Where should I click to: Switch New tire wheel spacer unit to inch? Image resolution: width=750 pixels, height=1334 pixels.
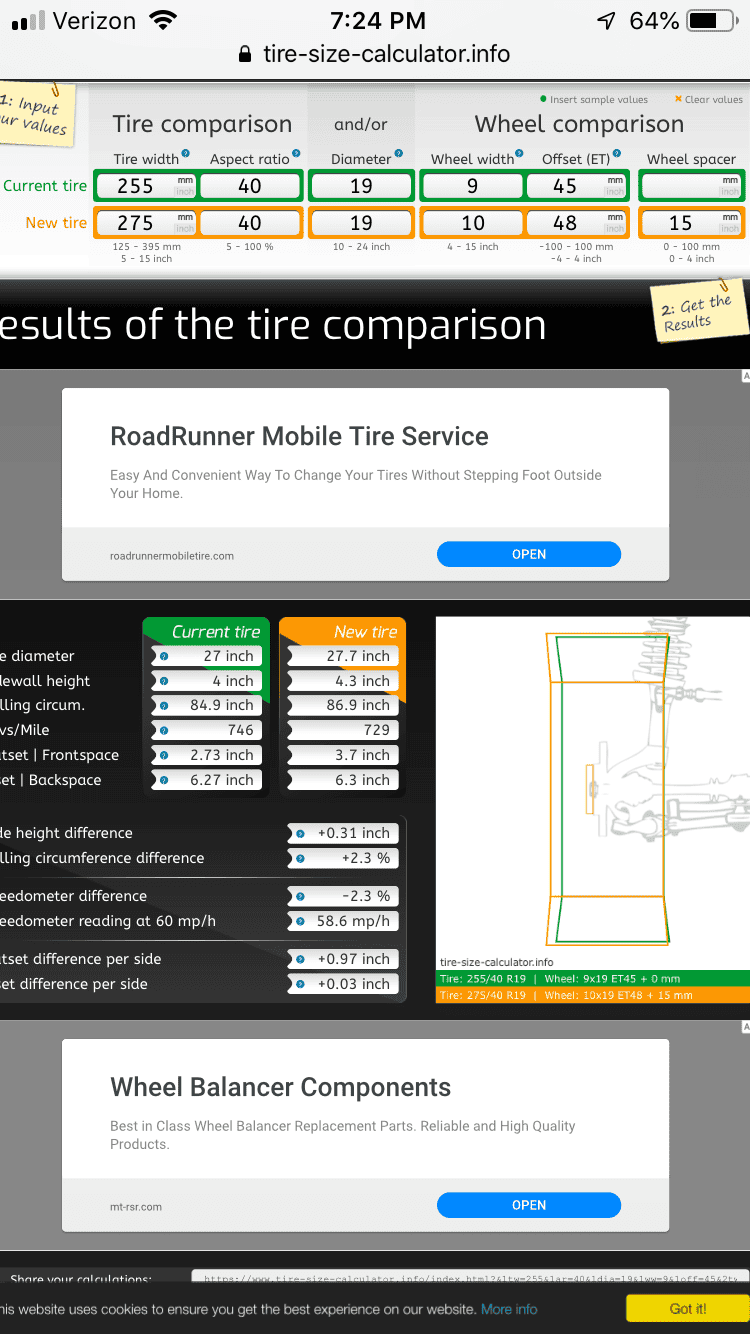tap(730, 228)
